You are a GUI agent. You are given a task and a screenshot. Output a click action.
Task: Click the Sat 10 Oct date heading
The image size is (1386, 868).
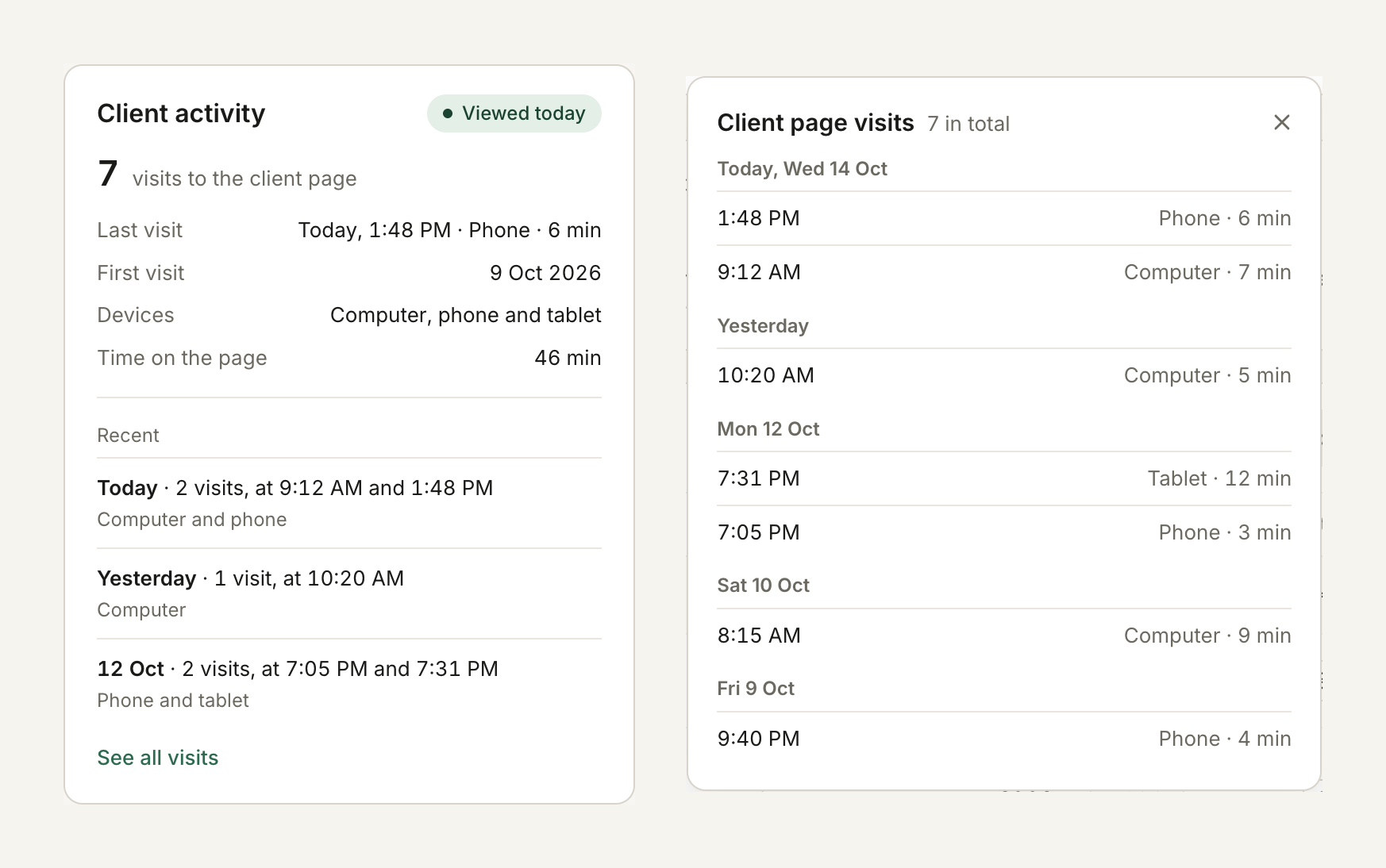tap(763, 586)
